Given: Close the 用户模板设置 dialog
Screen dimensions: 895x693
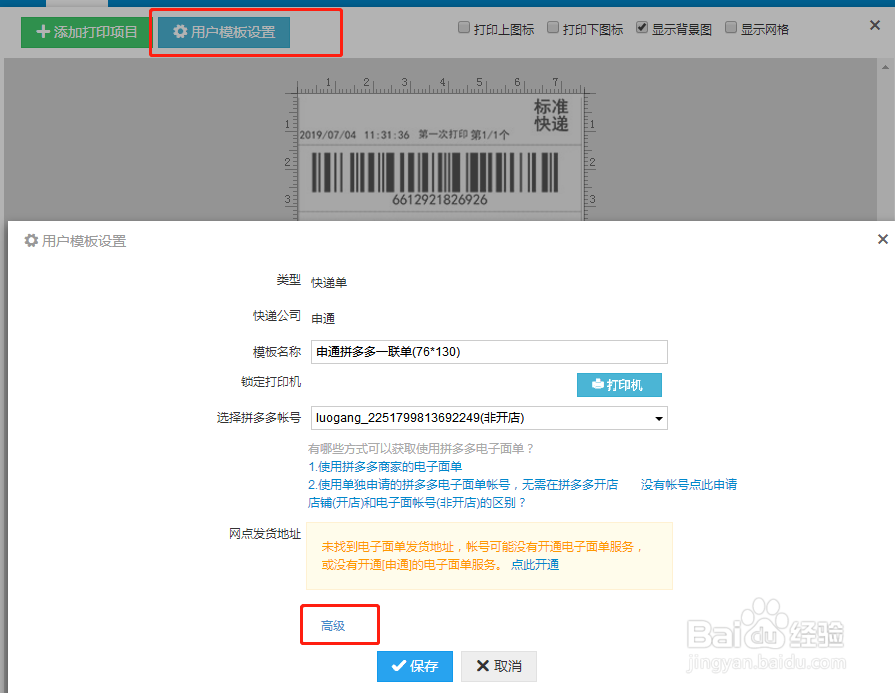Looking at the screenshot, I should coord(882,239).
